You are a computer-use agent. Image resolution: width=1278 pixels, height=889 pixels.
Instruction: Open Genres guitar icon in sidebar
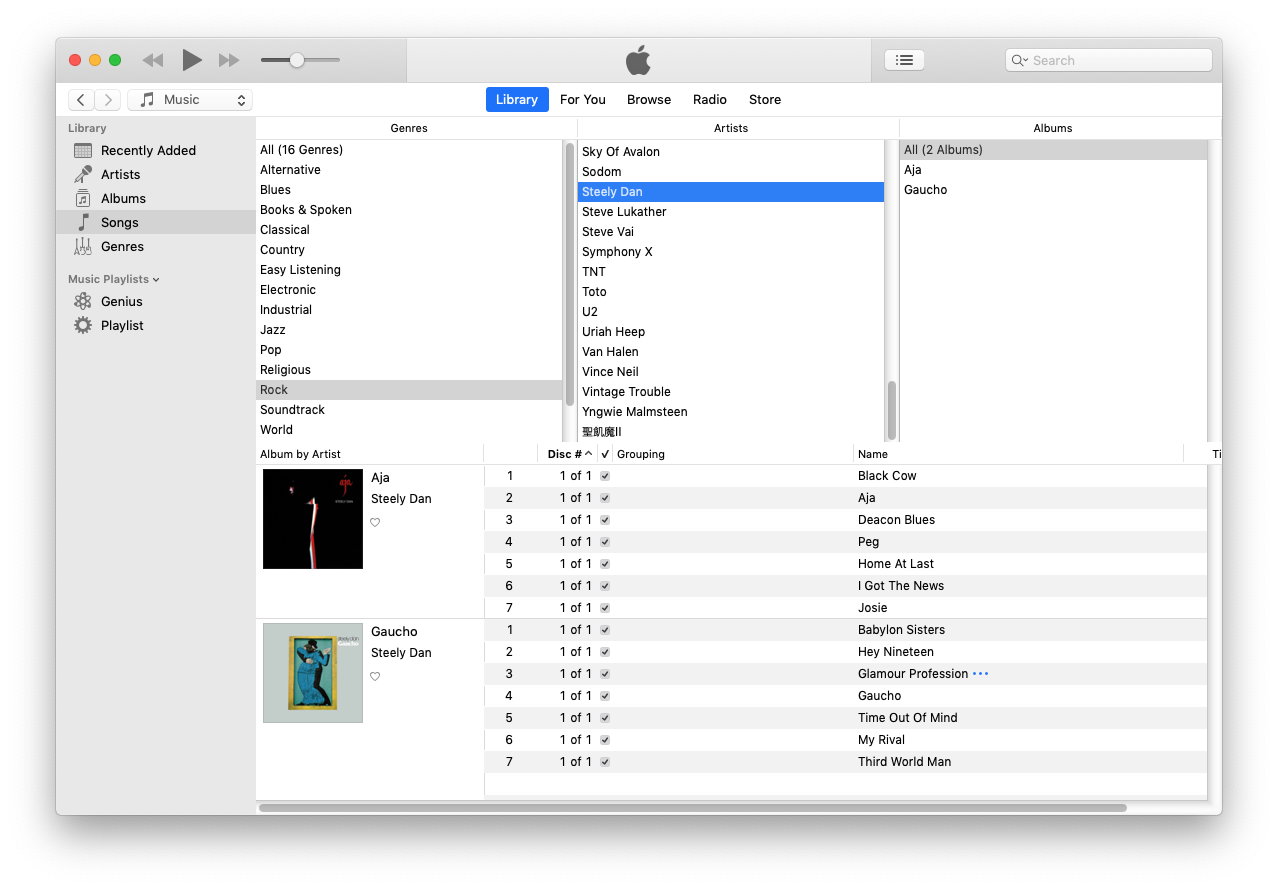[x=83, y=246]
